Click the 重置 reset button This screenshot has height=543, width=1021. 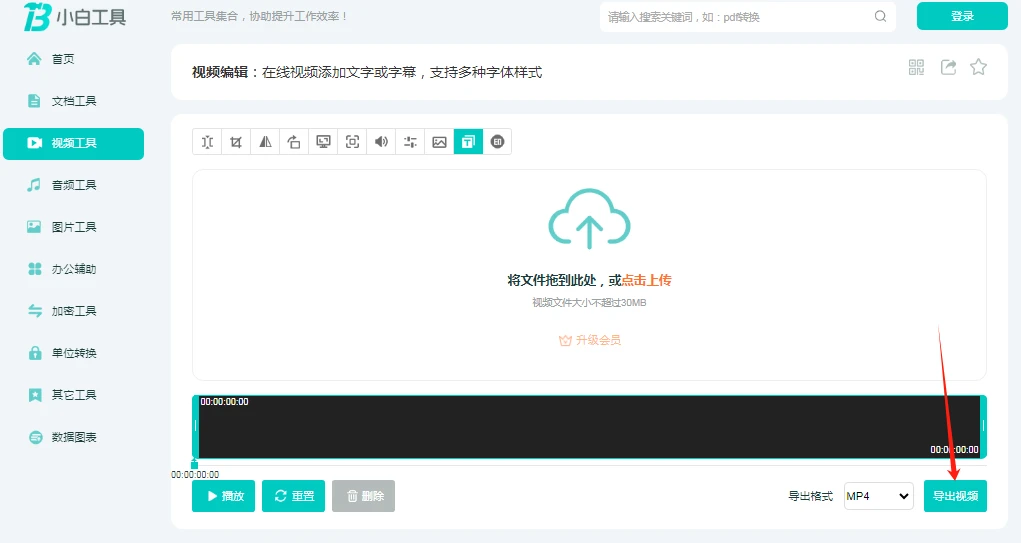293,496
